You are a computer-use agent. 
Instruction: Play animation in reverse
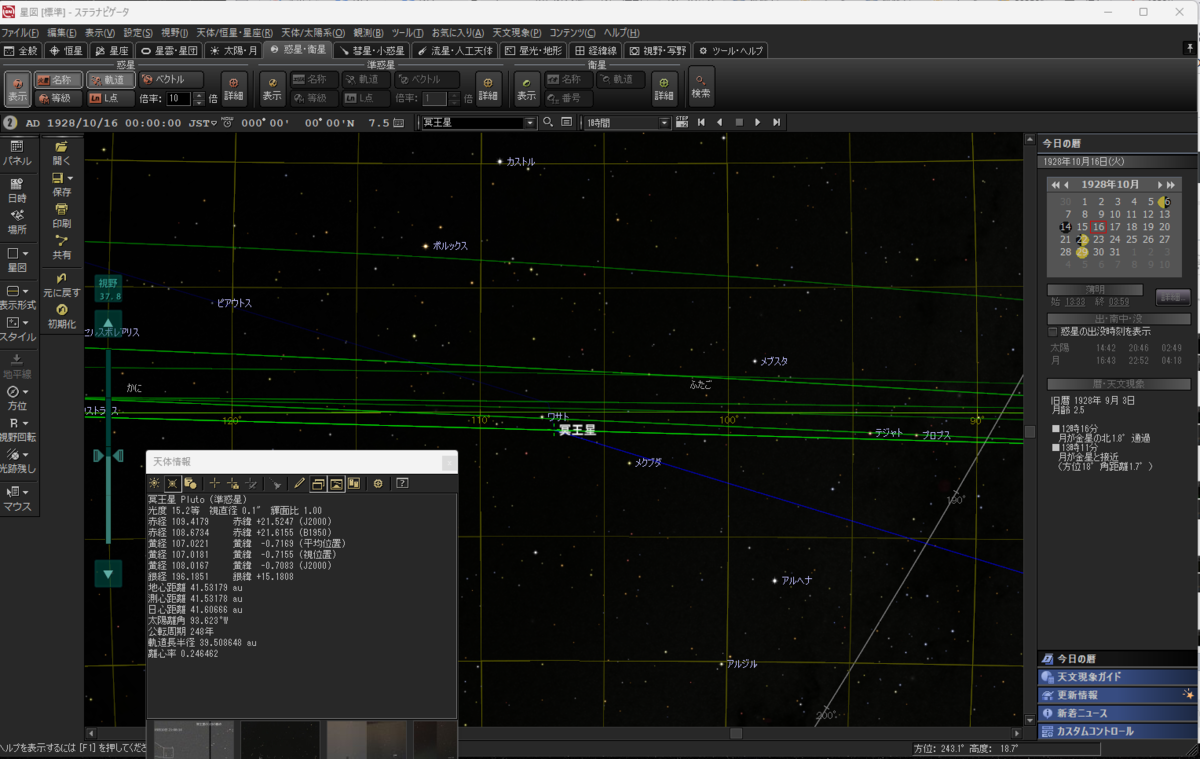720,123
